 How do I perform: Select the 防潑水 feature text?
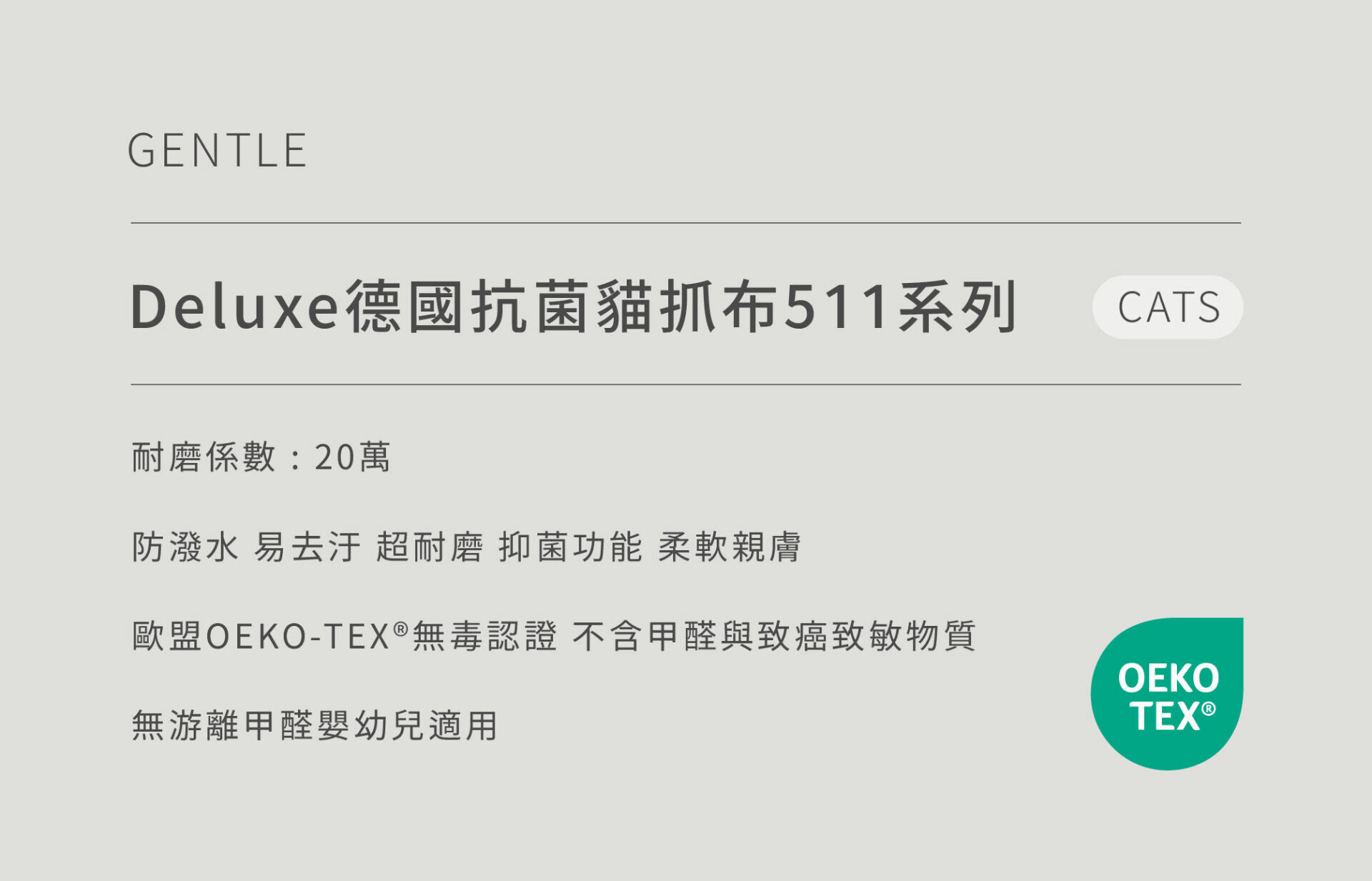[185, 547]
